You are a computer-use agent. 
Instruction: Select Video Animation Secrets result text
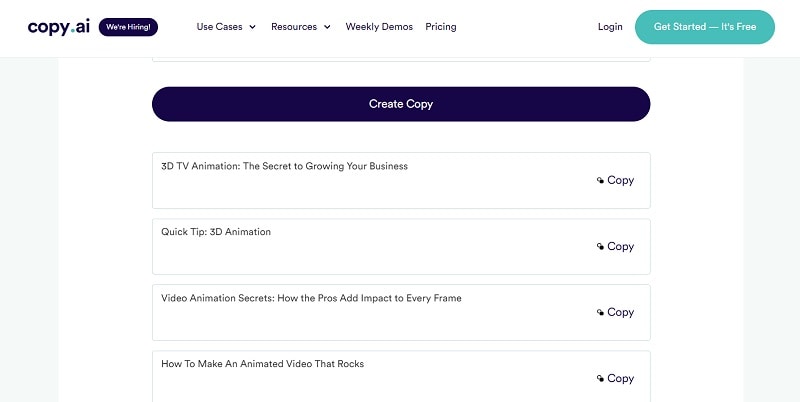tap(311, 298)
